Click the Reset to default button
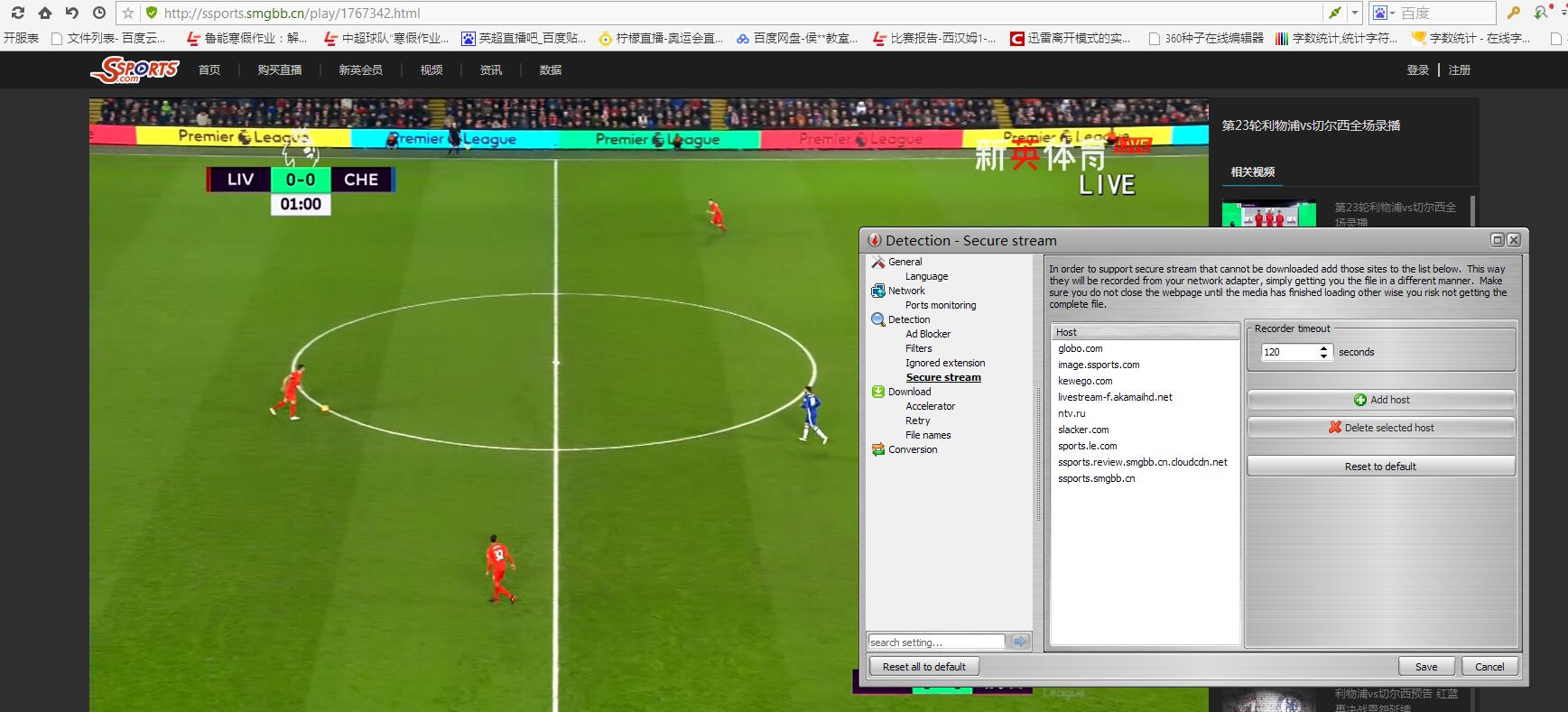The width and height of the screenshot is (1568, 712). [x=1381, y=467]
